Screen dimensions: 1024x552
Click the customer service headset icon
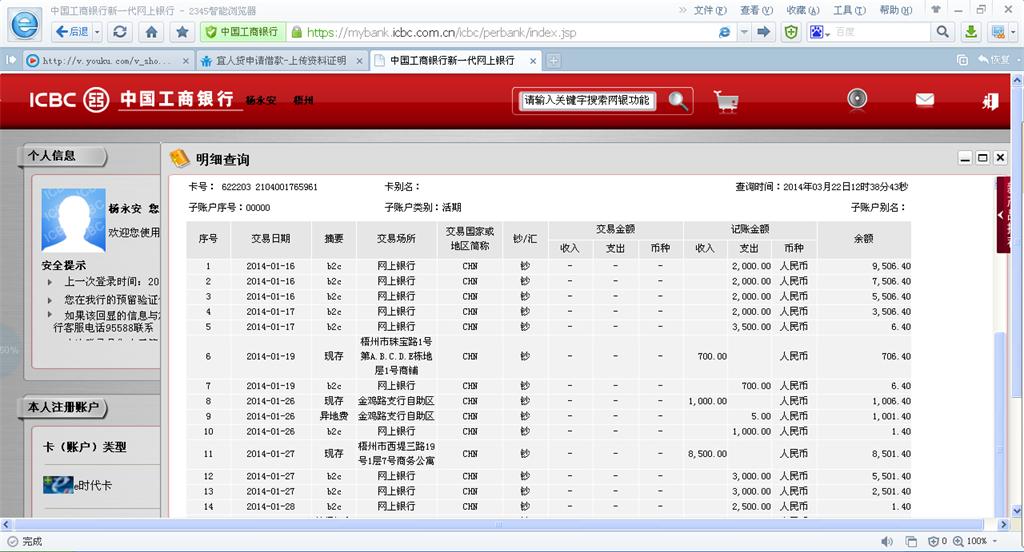coord(856,99)
